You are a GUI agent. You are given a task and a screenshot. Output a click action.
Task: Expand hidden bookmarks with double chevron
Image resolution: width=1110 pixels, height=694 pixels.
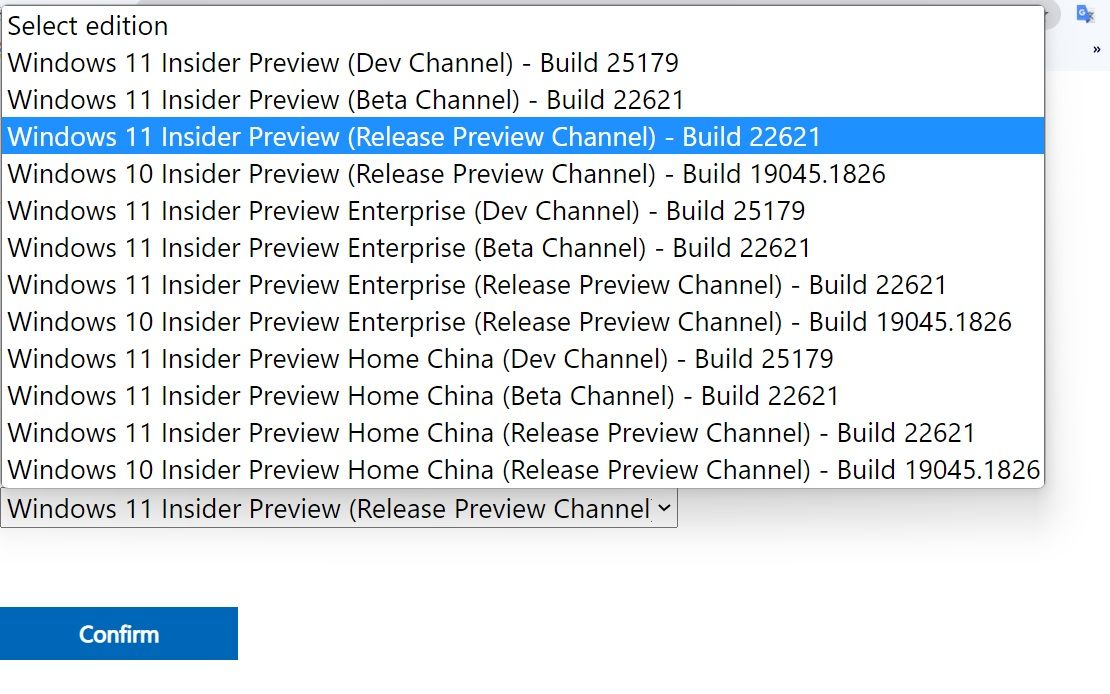pos(1096,49)
